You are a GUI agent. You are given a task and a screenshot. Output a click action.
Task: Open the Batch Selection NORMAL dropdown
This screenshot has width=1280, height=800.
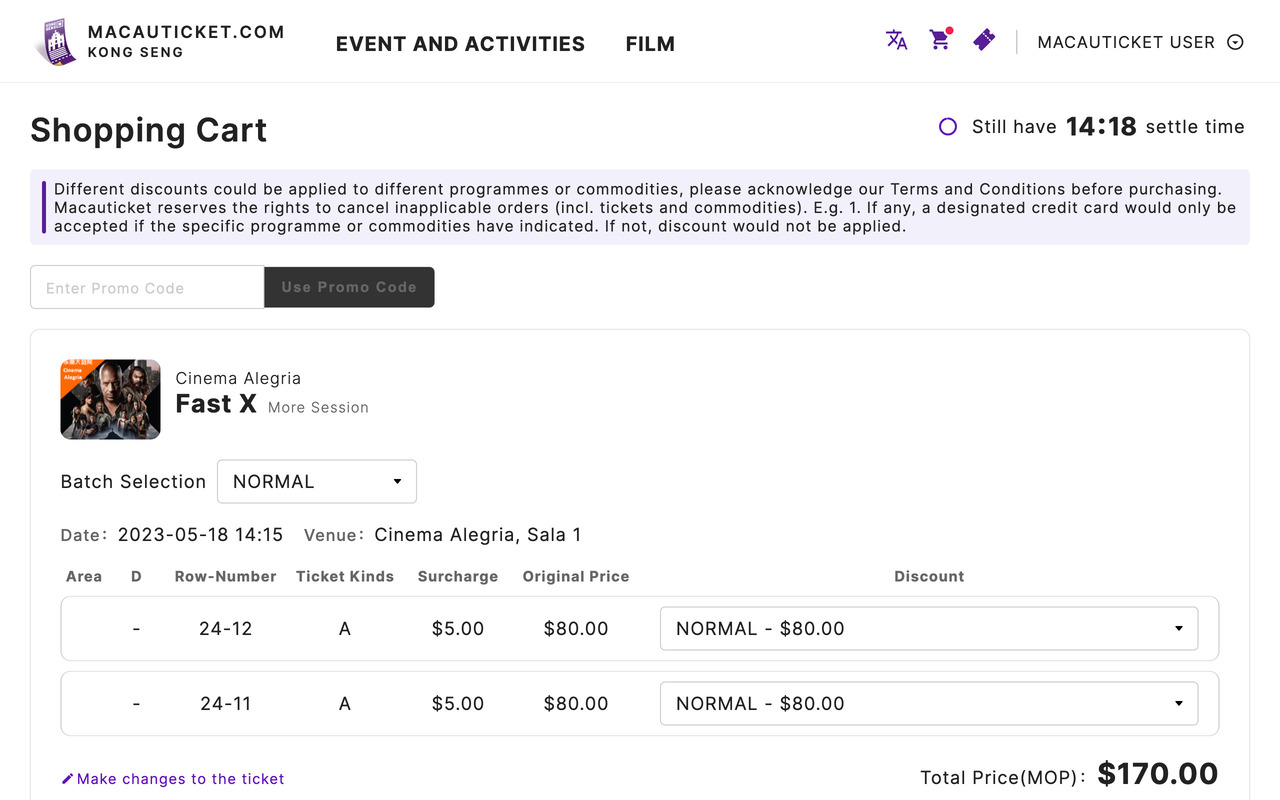(x=317, y=481)
